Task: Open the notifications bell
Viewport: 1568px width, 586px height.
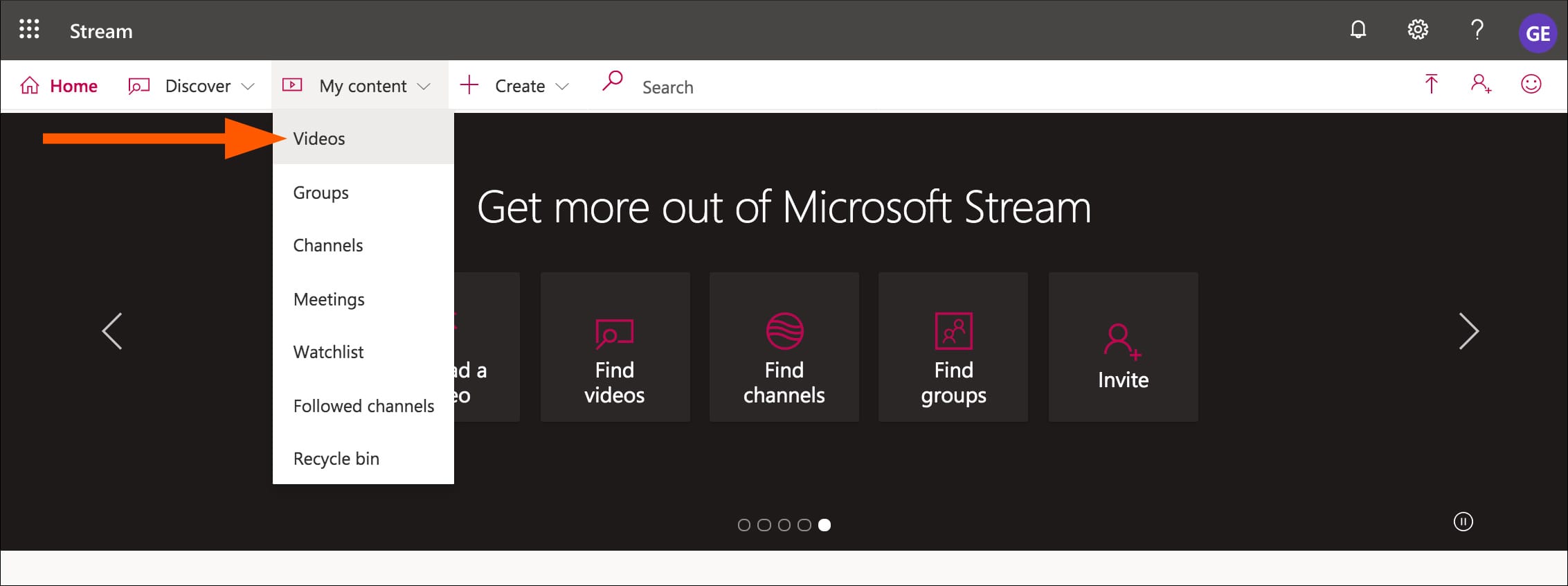Action: pyautogui.click(x=1358, y=30)
